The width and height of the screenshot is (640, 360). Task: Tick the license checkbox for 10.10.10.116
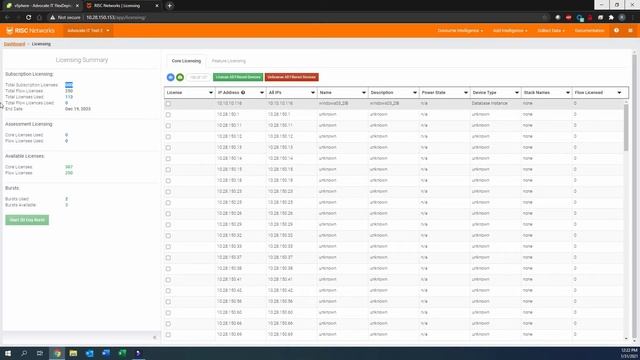pyautogui.click(x=168, y=104)
